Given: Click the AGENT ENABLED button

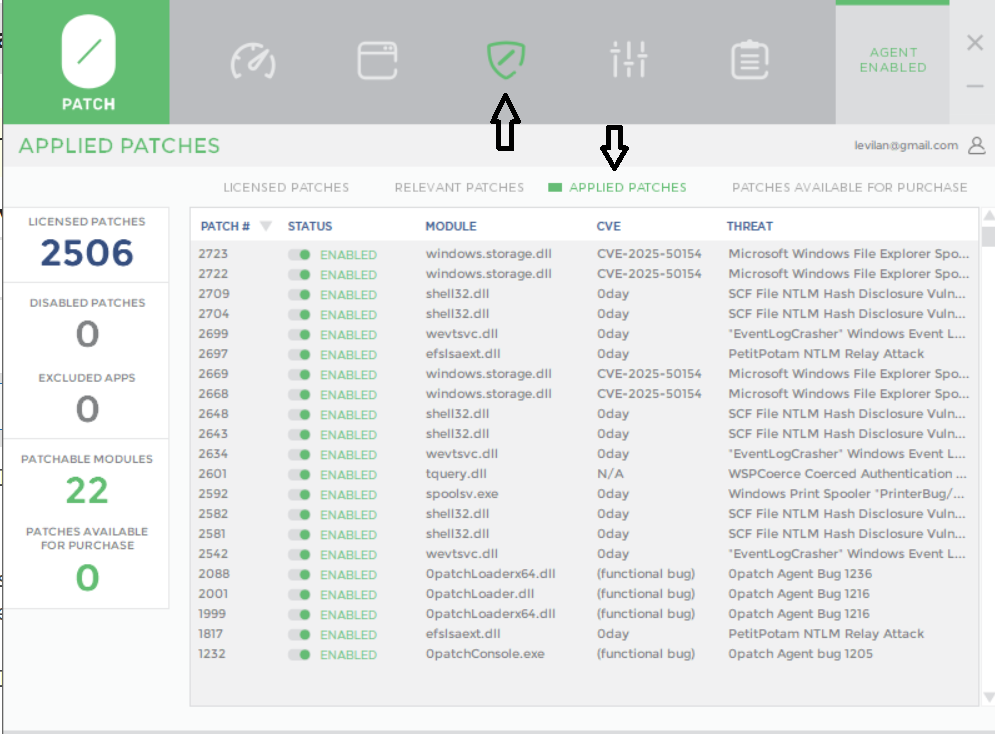Looking at the screenshot, I should (x=893, y=60).
